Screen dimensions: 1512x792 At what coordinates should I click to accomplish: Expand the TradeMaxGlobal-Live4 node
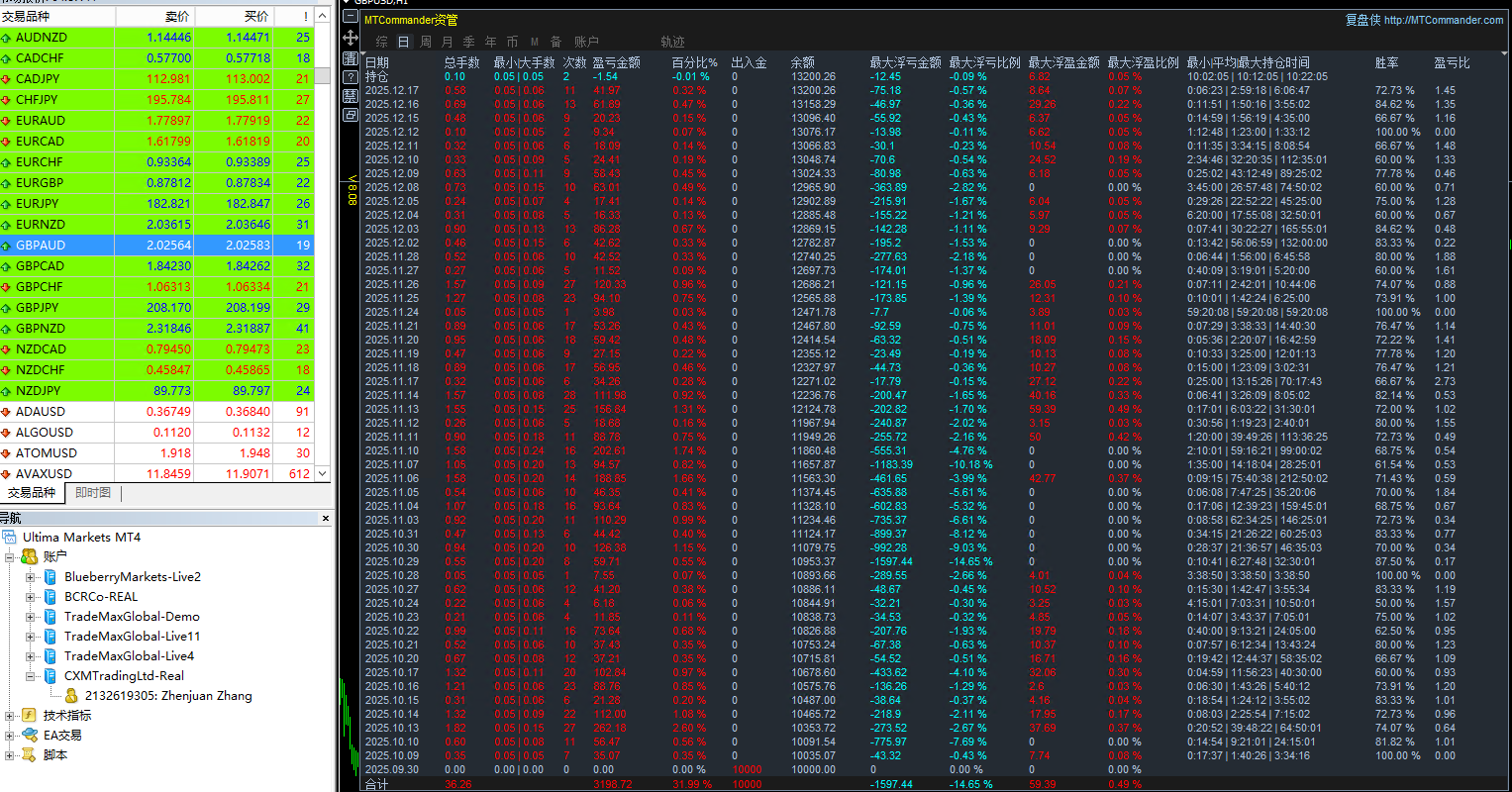coord(30,656)
